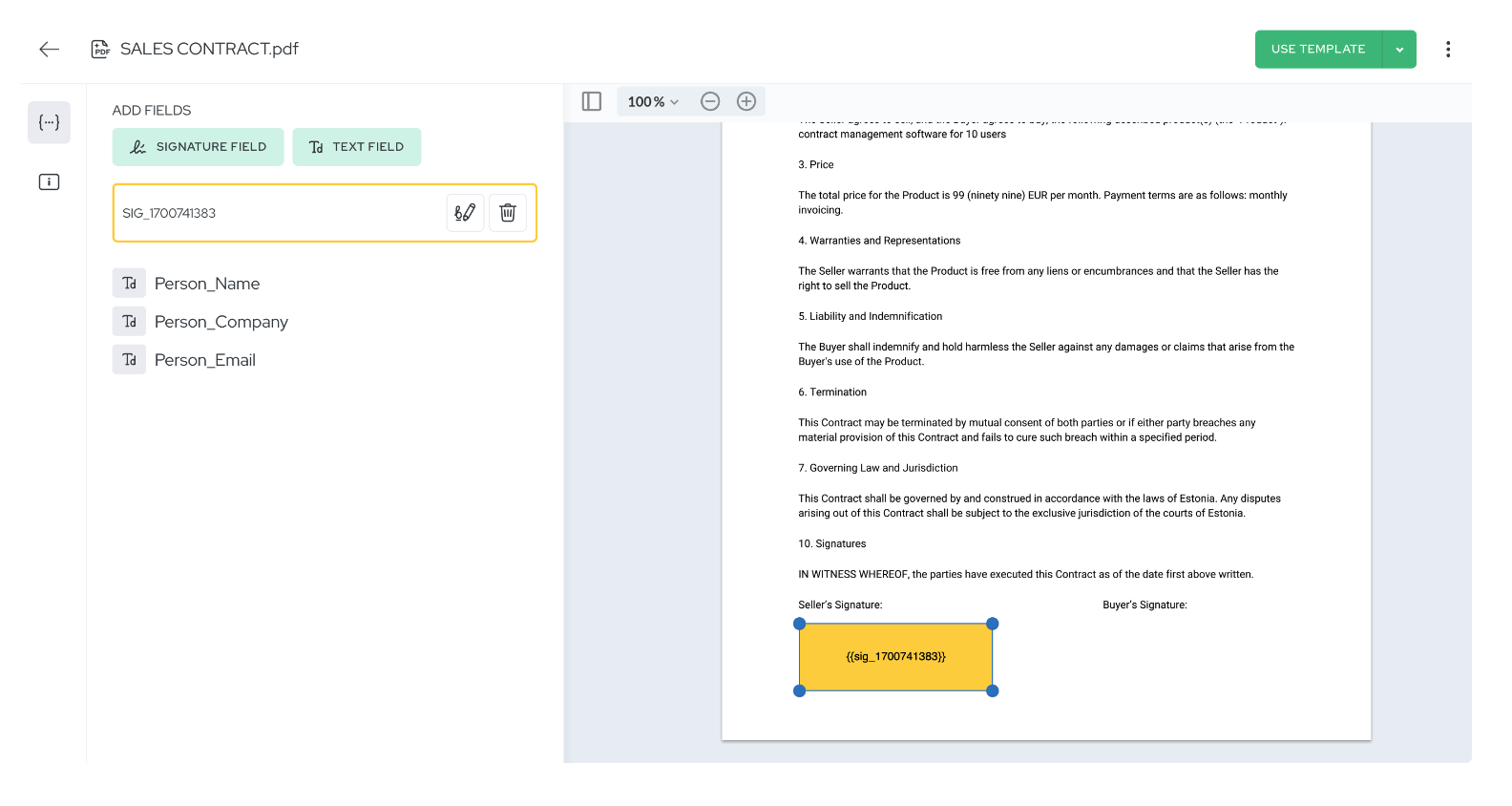Add a Signature Field
This screenshot has height=806, width=1512.
click(198, 147)
